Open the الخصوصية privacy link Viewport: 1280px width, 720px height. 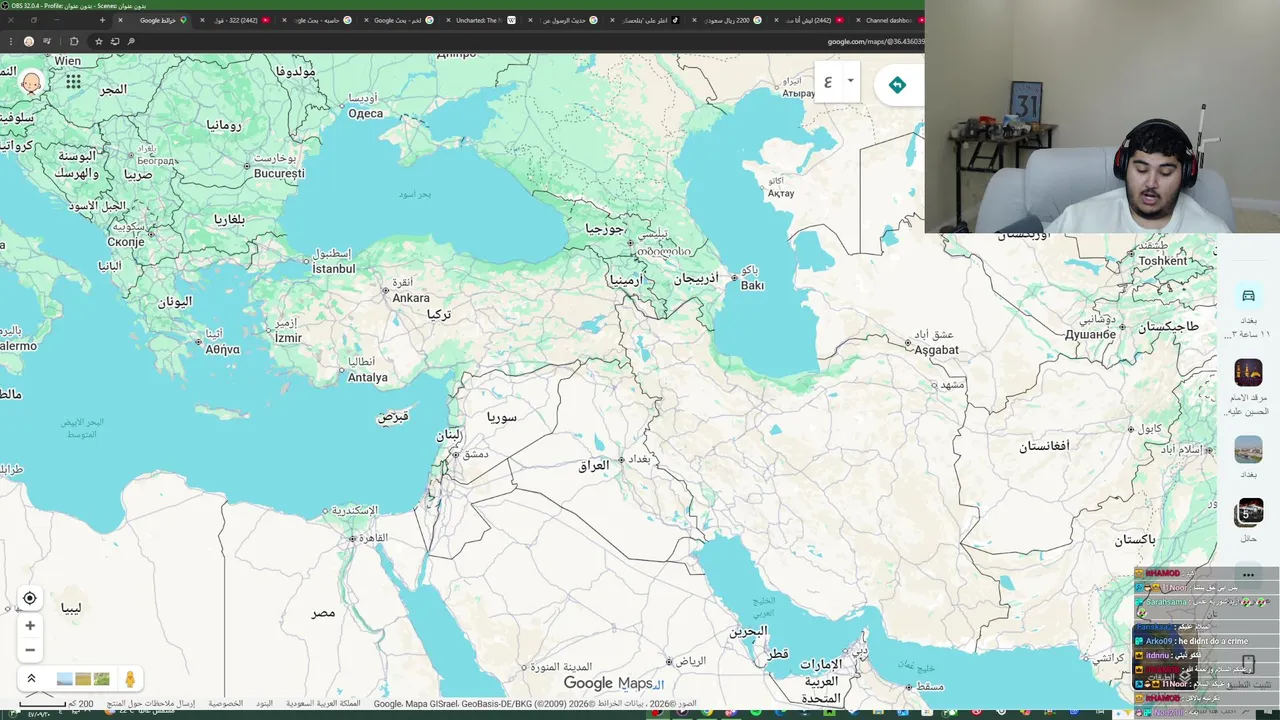click(x=226, y=703)
